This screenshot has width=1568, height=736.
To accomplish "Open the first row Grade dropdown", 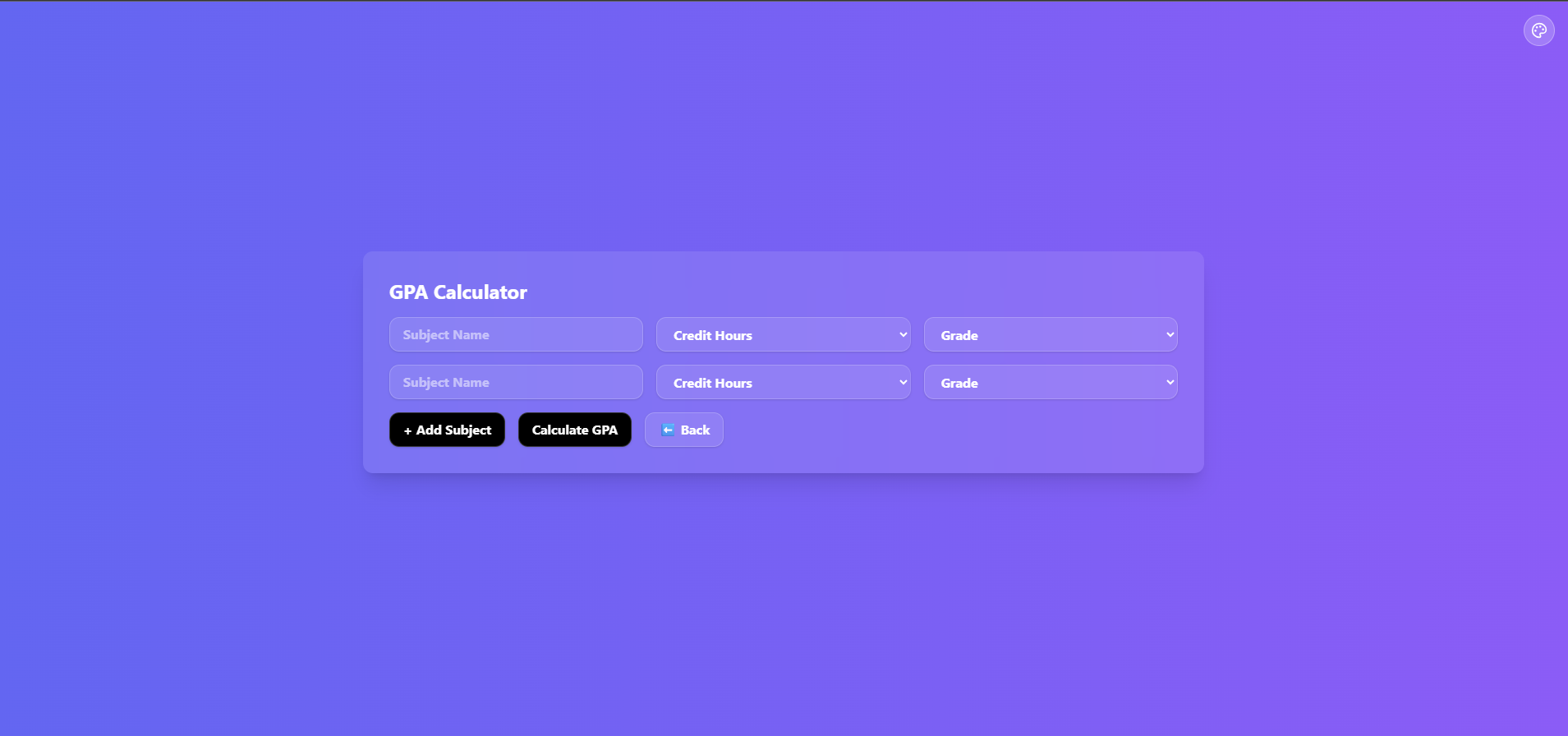I will [x=1051, y=334].
